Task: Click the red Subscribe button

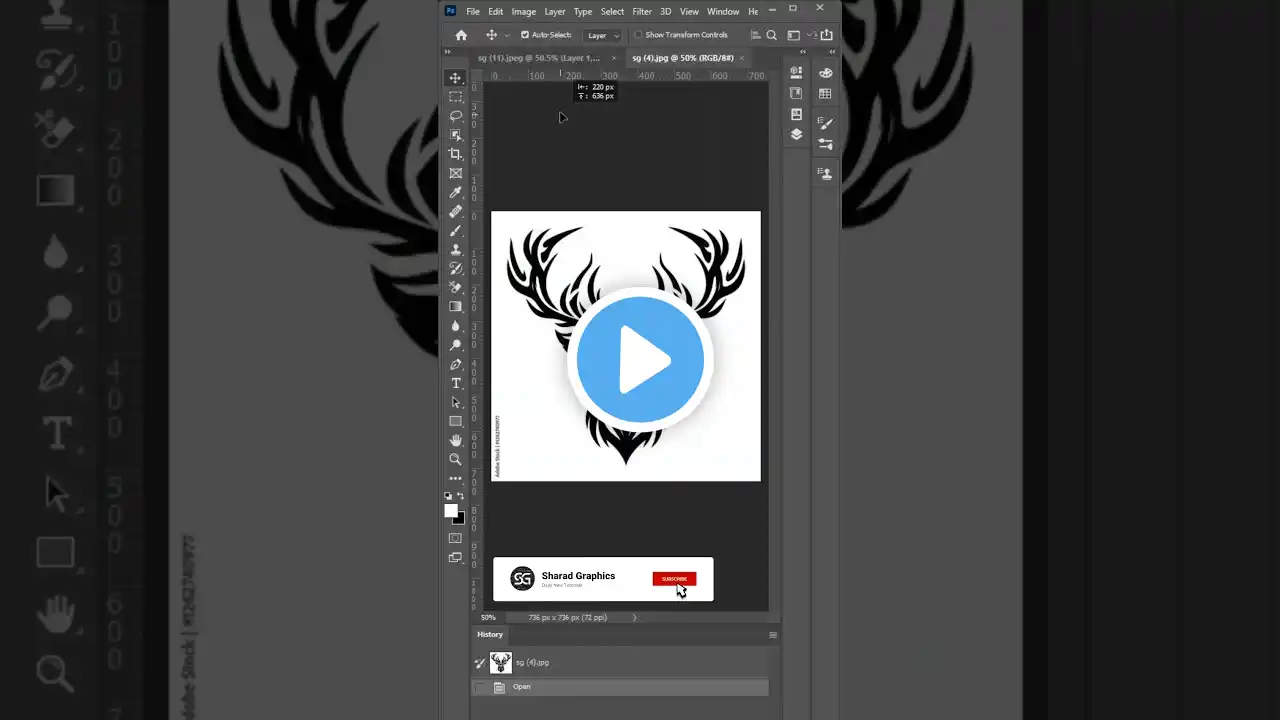Action: pyautogui.click(x=674, y=579)
